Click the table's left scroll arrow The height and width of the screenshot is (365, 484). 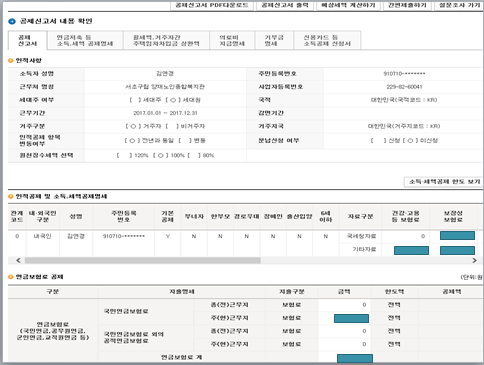click(18, 260)
